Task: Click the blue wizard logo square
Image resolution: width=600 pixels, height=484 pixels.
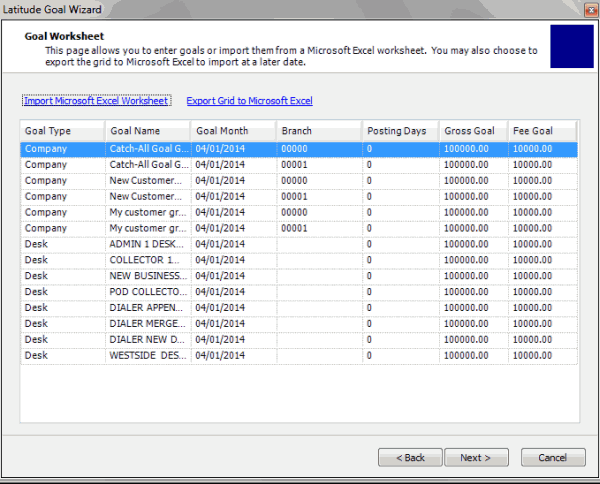Action: pos(571,47)
